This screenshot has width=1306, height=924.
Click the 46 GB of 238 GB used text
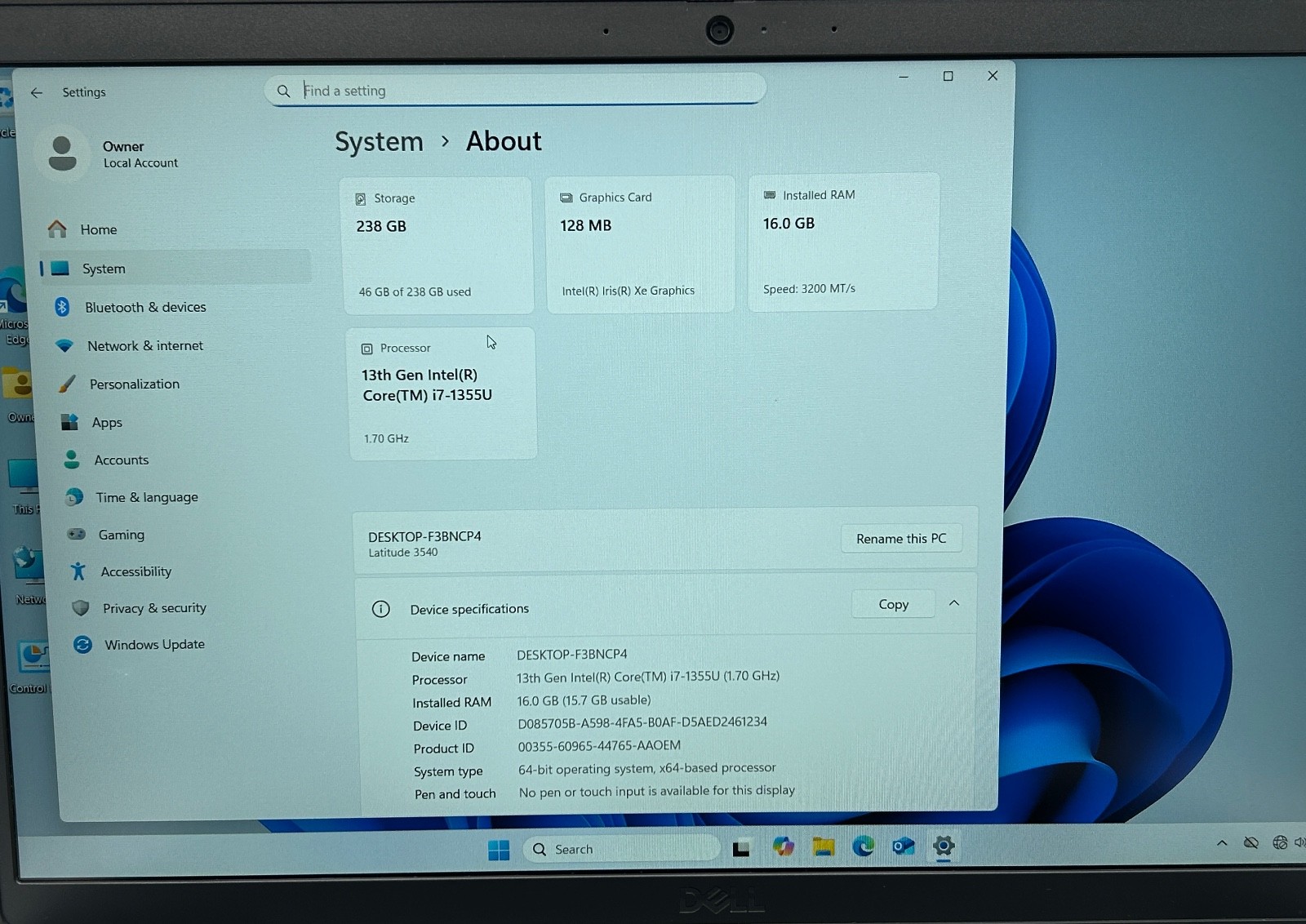pos(415,292)
